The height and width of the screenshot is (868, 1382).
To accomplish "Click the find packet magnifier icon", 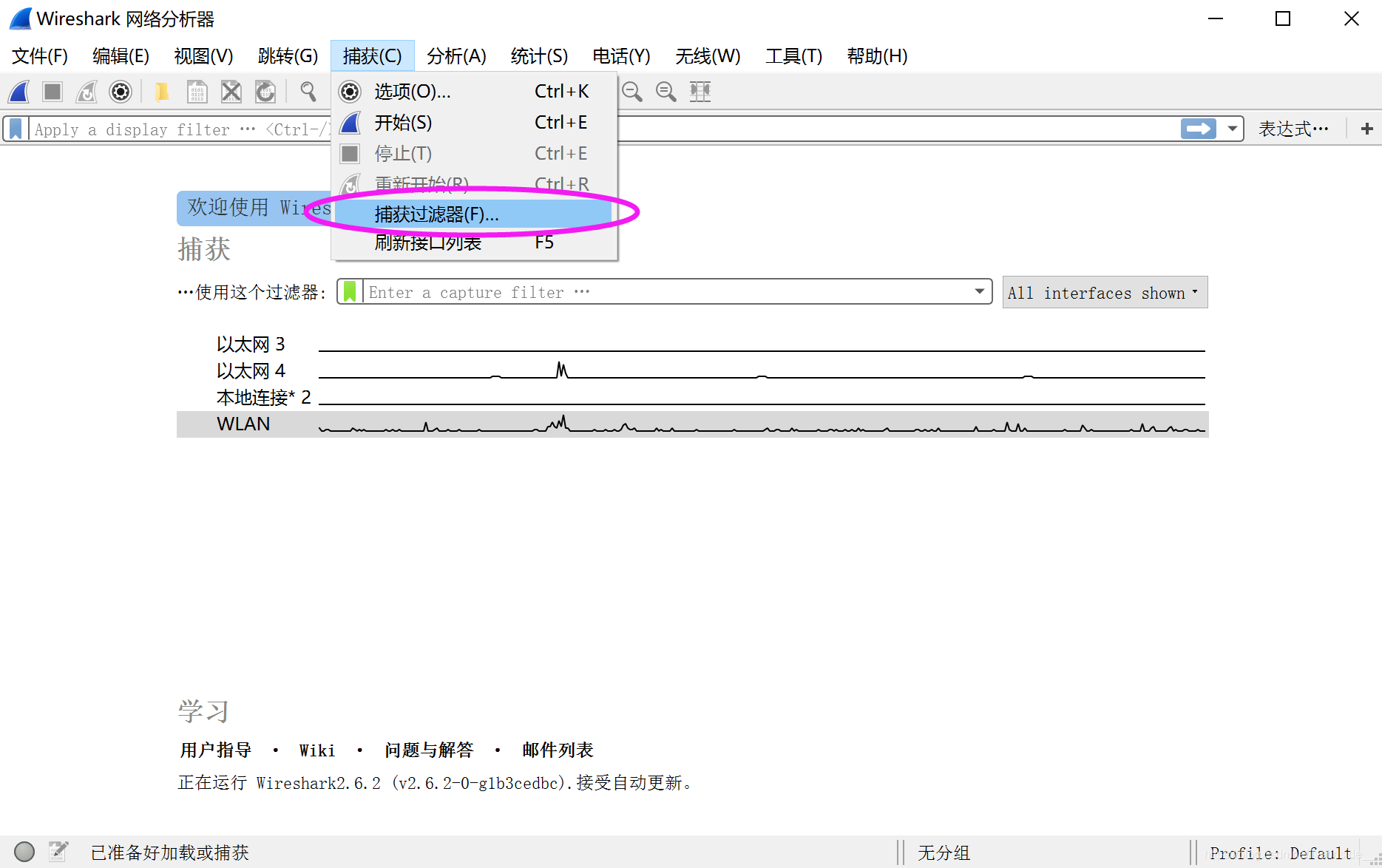I will point(308,92).
